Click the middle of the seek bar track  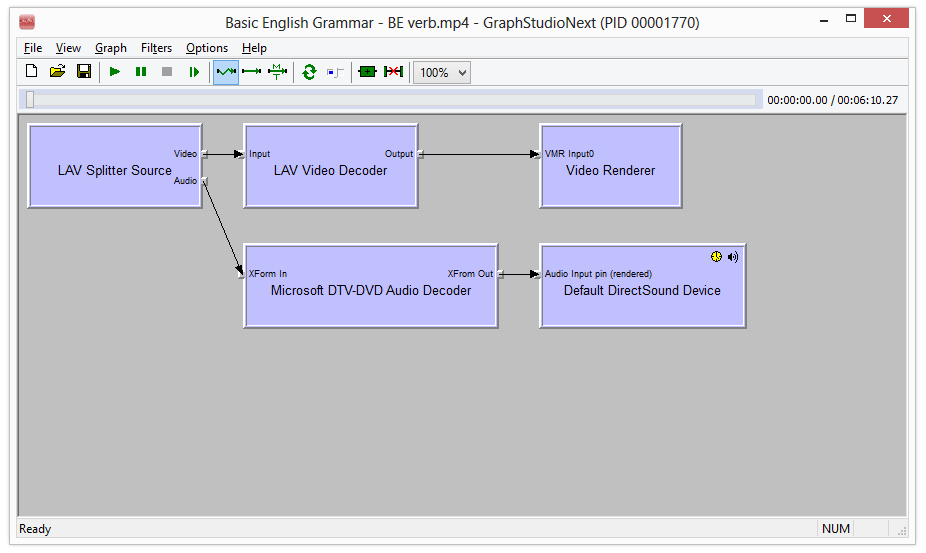pos(392,100)
